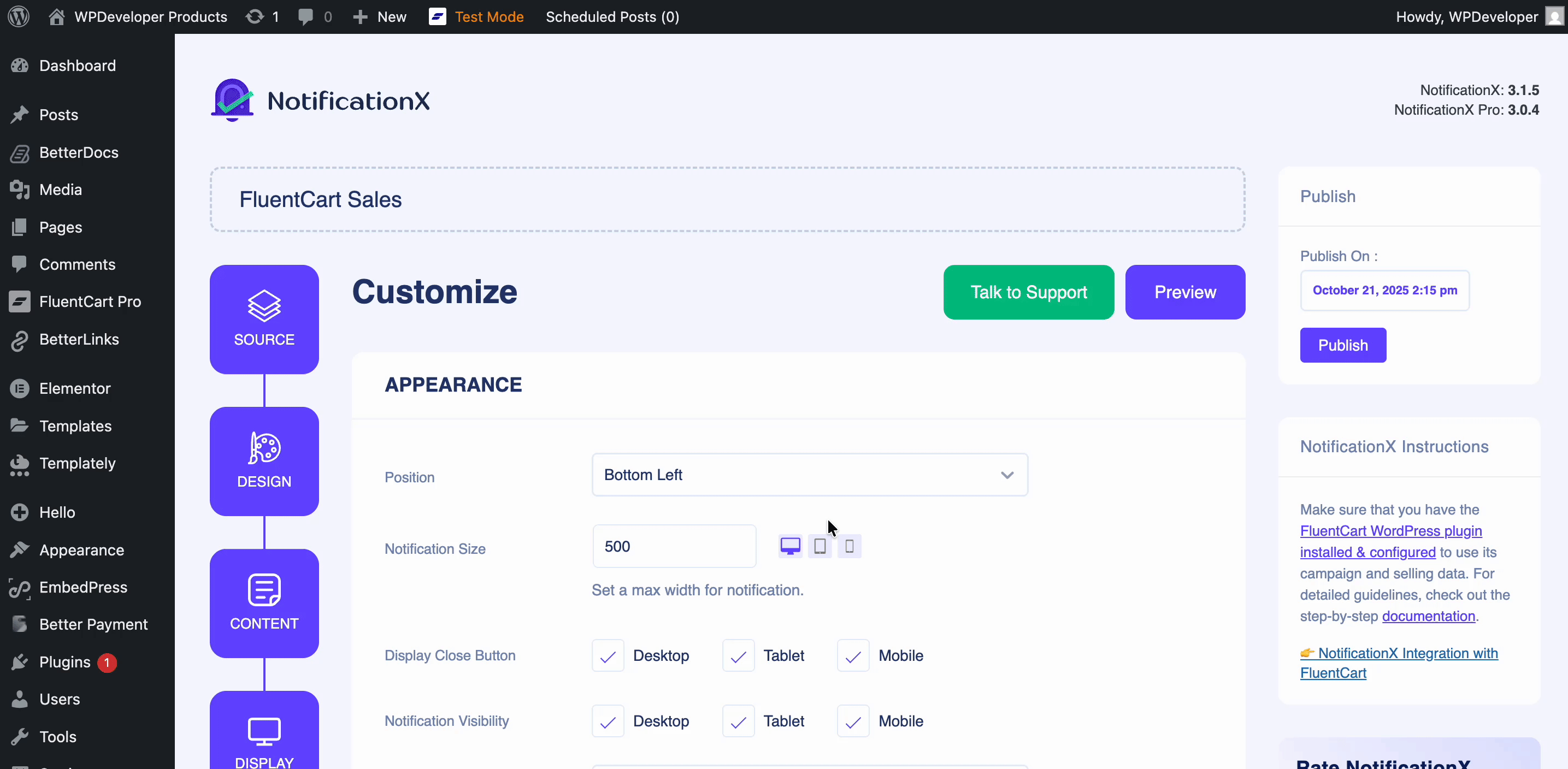The height and width of the screenshot is (769, 1568).
Task: Expand the New content menu in admin bar
Action: point(380,16)
